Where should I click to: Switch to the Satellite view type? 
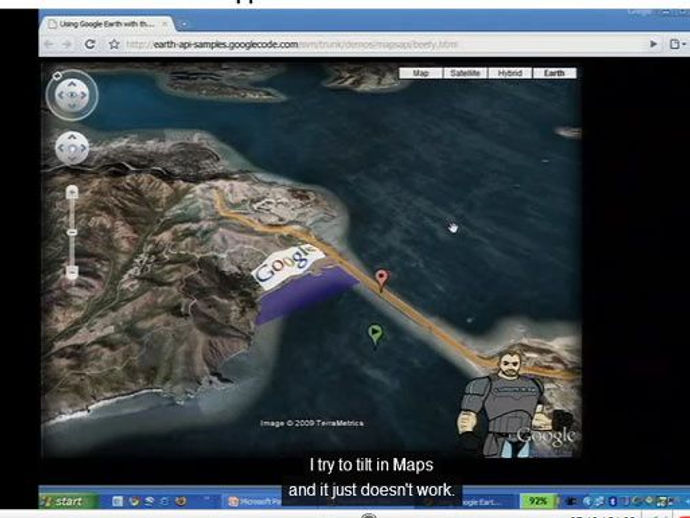point(465,73)
